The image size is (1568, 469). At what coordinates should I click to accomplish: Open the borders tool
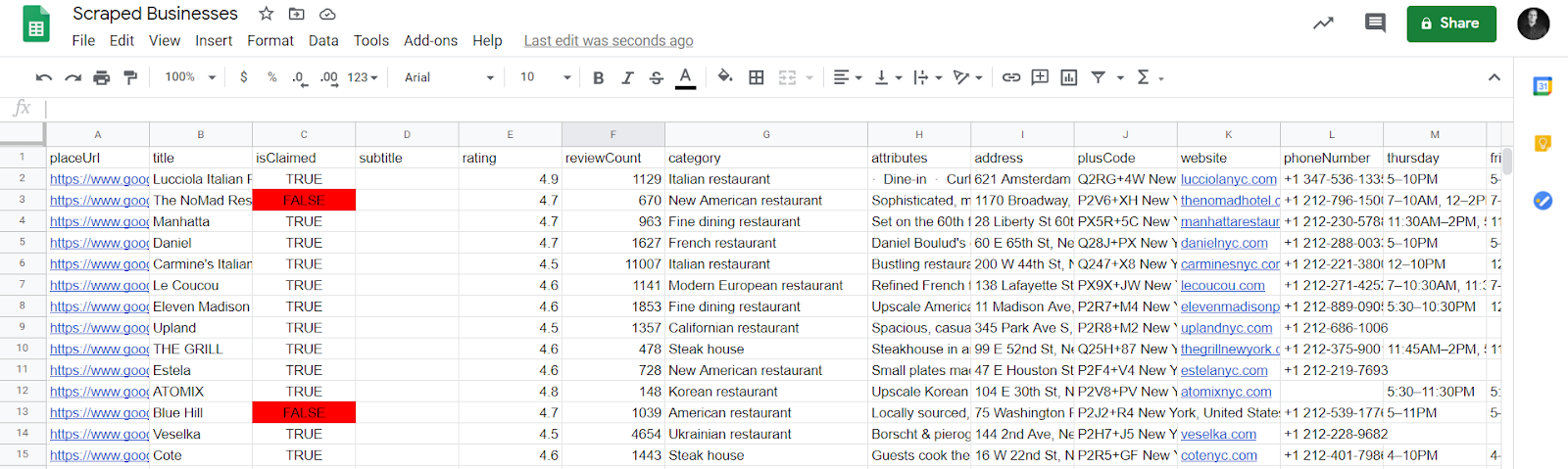point(756,77)
